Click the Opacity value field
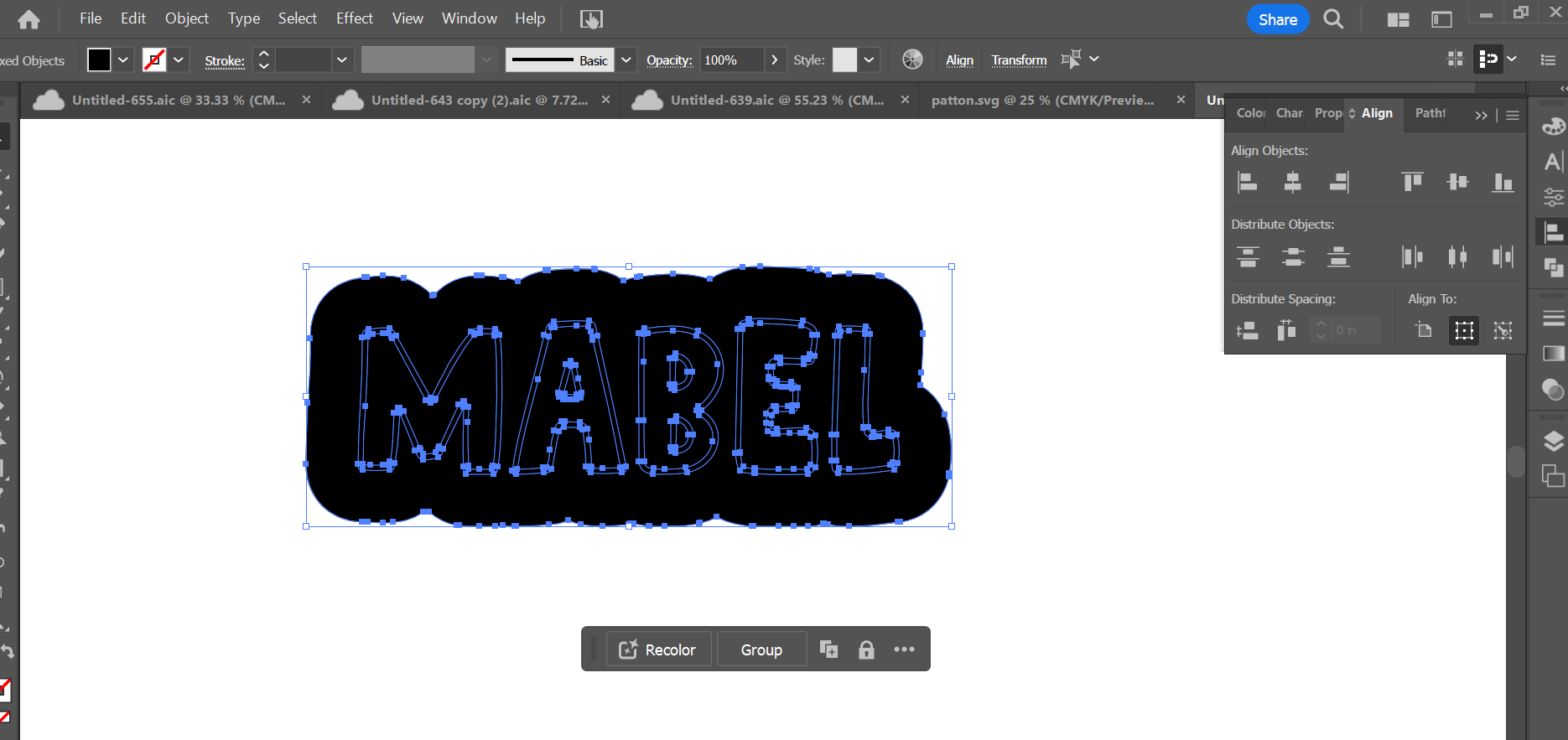Screen dimensions: 1568x740 pos(731,60)
